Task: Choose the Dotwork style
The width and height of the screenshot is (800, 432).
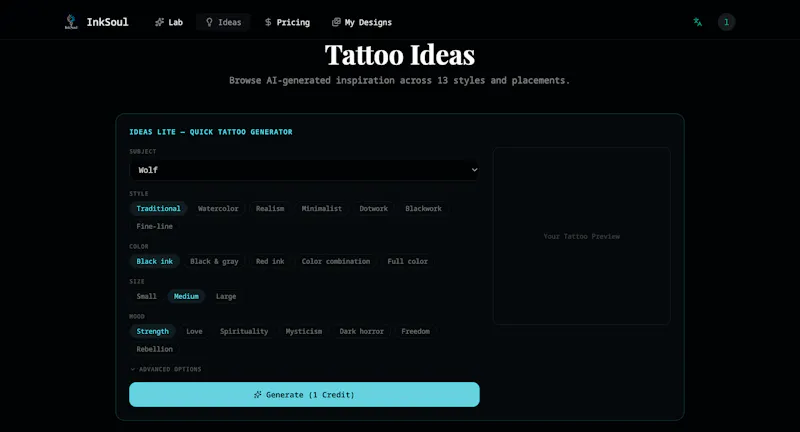Action: 373,209
